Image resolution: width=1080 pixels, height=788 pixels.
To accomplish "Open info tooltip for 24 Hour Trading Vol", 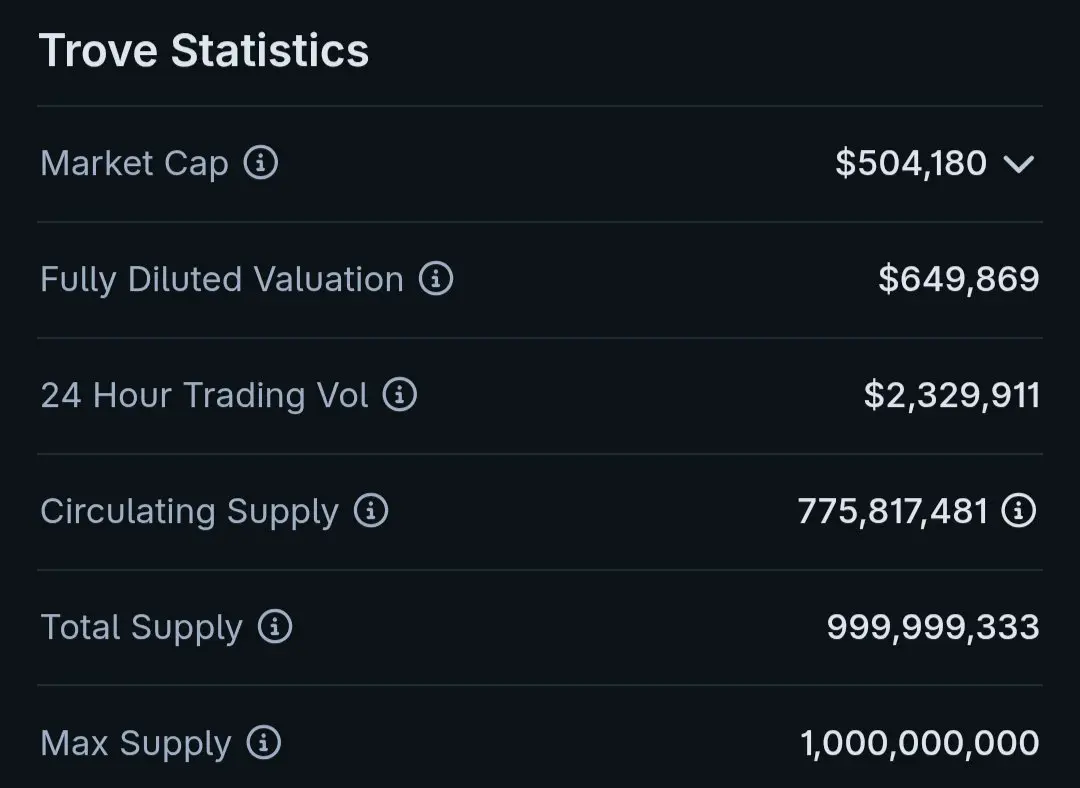I will click(400, 395).
